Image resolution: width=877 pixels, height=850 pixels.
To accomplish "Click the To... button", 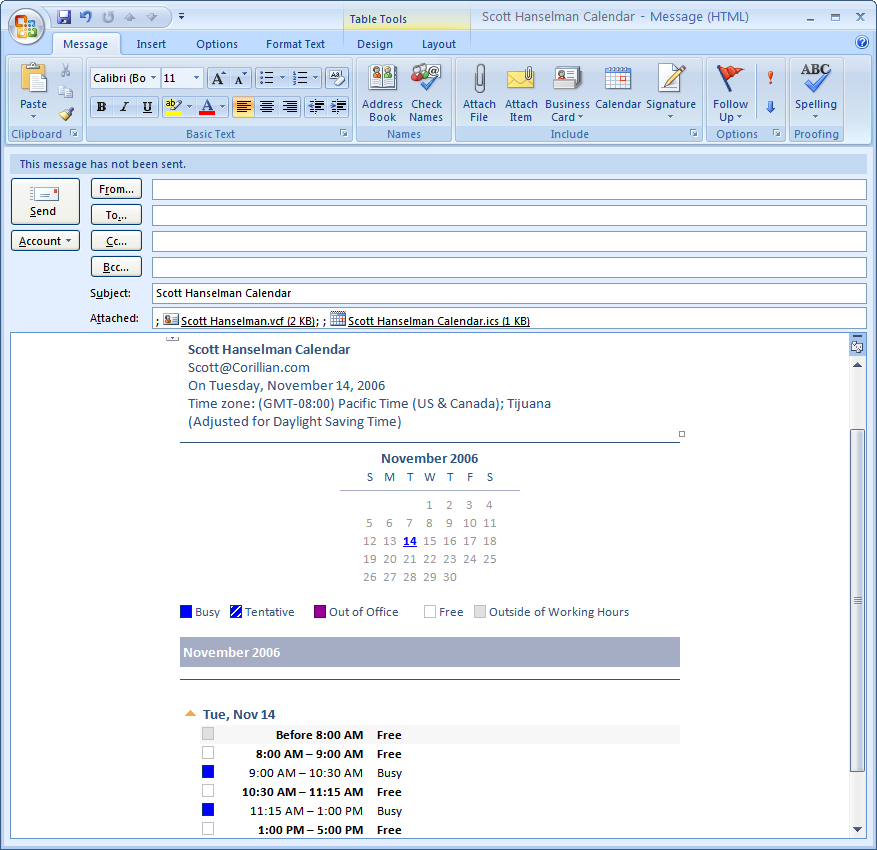I will (x=116, y=215).
